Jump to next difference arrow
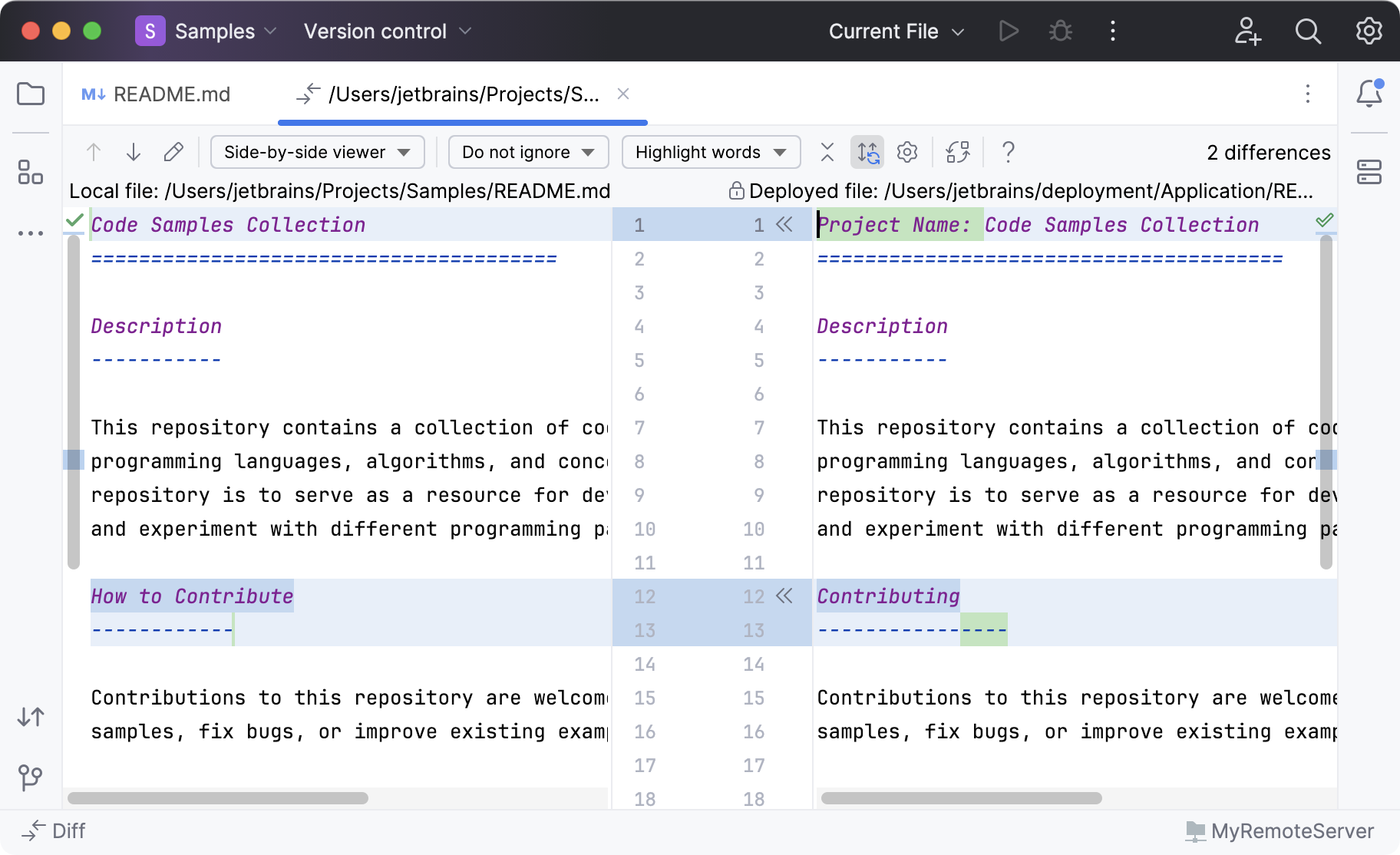 (x=134, y=152)
